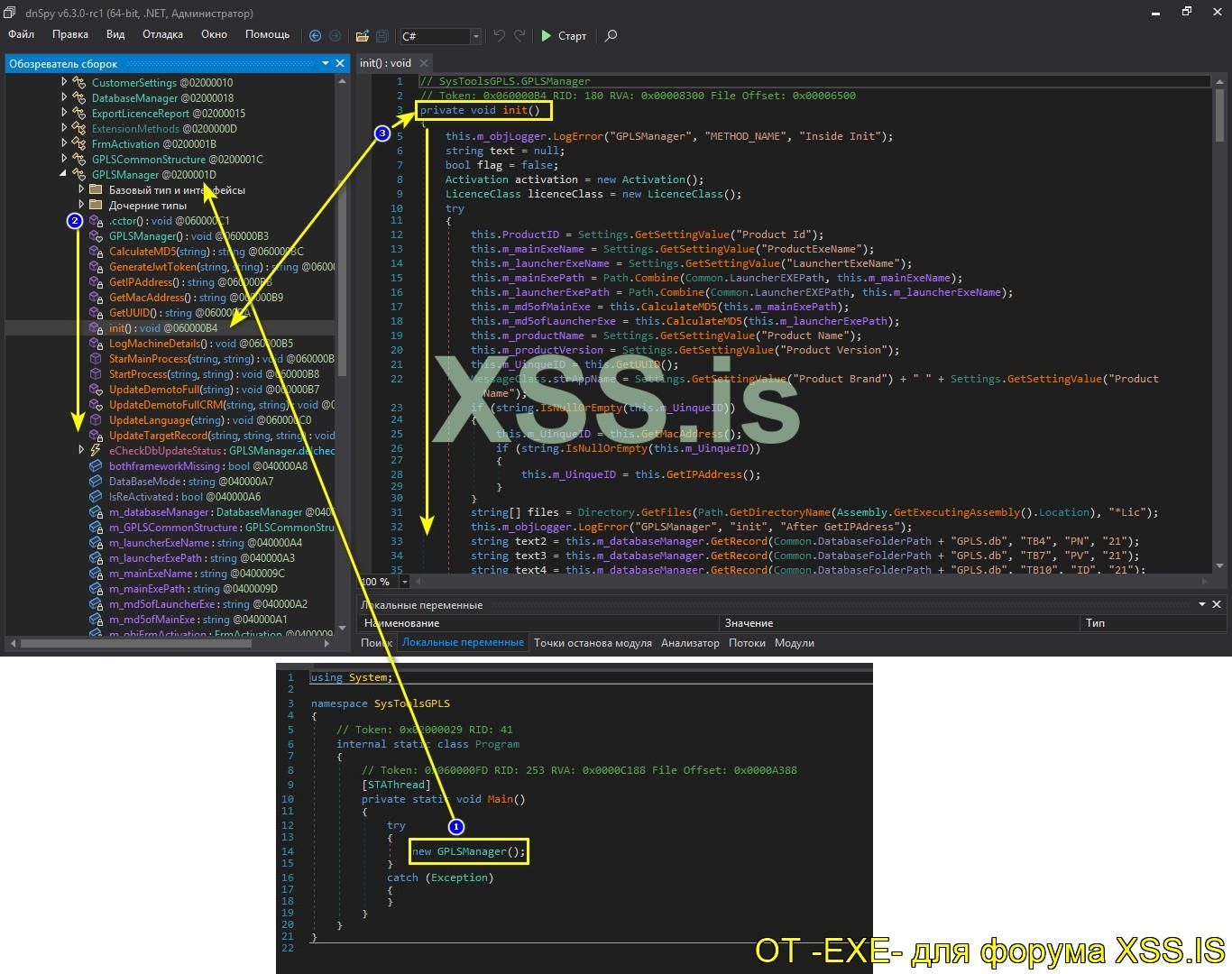Open the Окно menu
Viewport: 1232px width, 974px height.
[214, 34]
